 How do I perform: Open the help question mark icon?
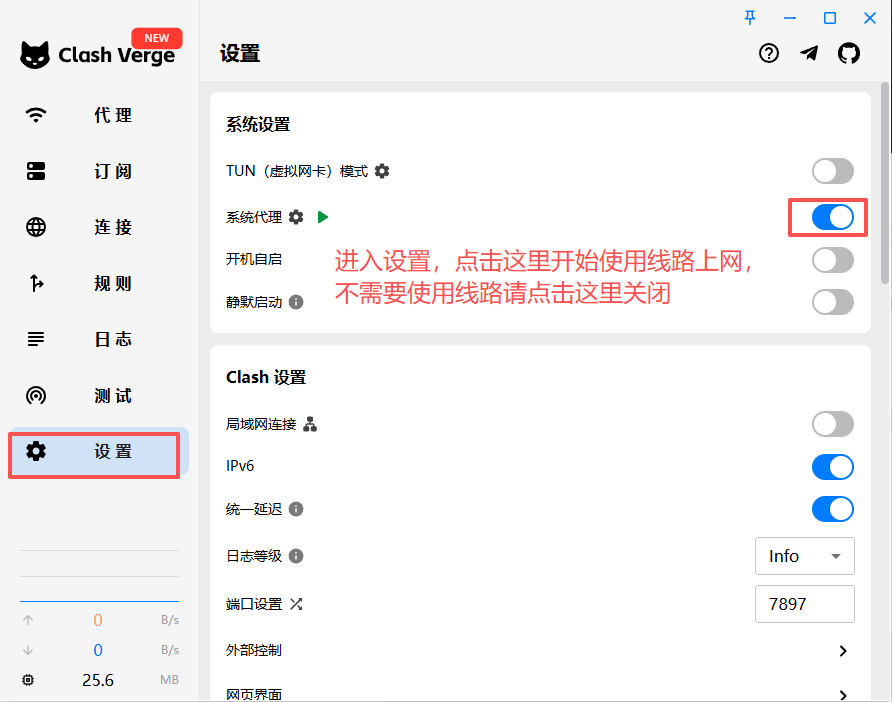pyautogui.click(x=769, y=54)
